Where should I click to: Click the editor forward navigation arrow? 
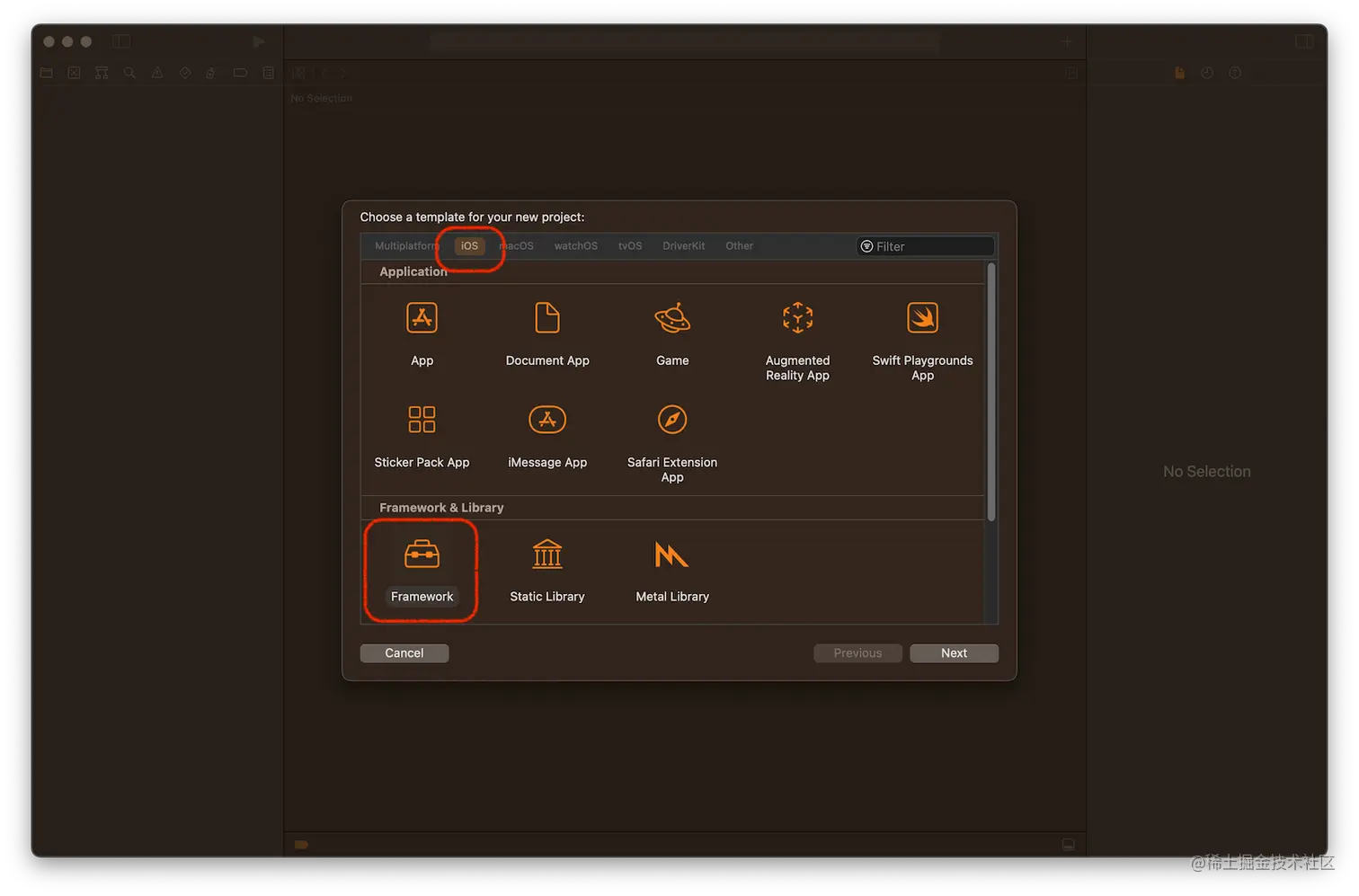[342, 73]
